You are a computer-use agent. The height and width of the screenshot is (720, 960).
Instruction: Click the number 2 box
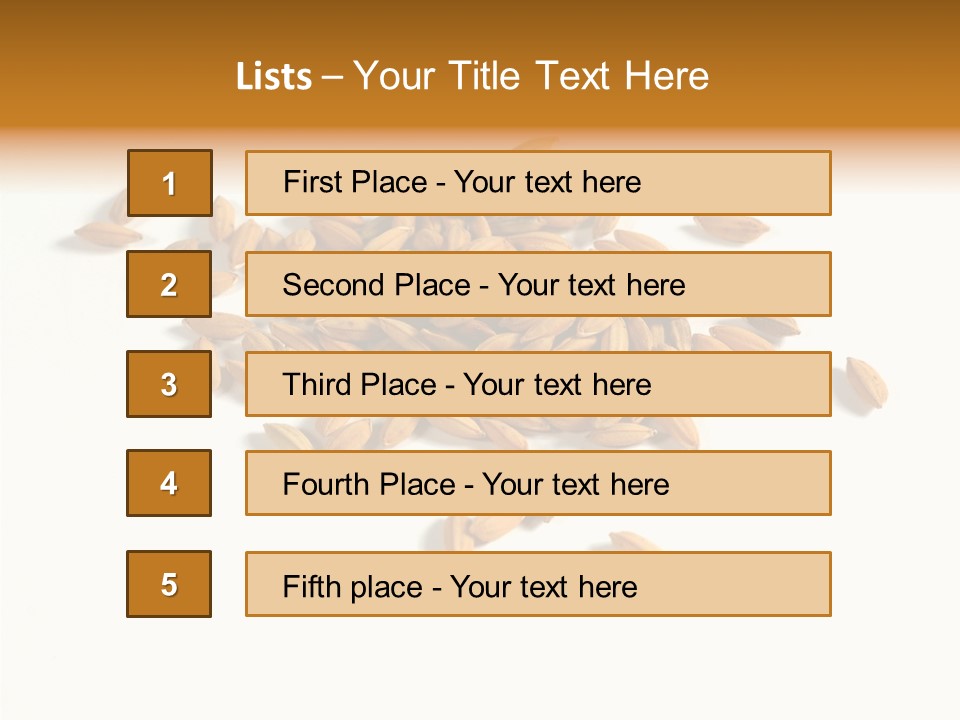pyautogui.click(x=169, y=284)
